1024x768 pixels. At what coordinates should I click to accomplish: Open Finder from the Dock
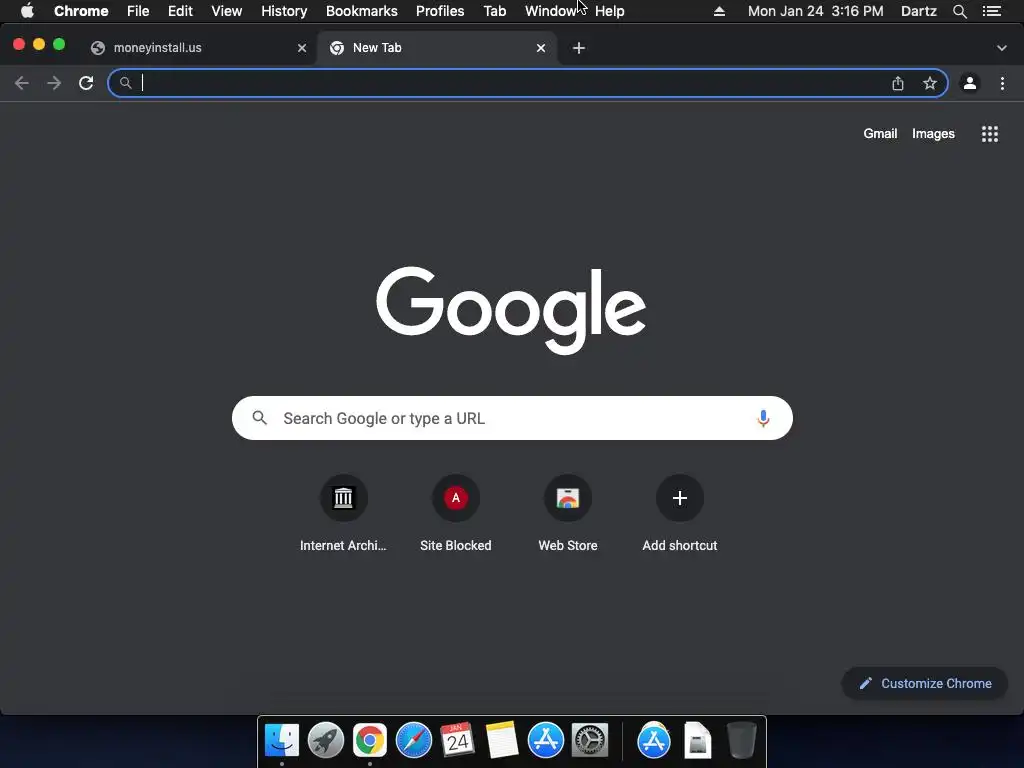pos(282,741)
